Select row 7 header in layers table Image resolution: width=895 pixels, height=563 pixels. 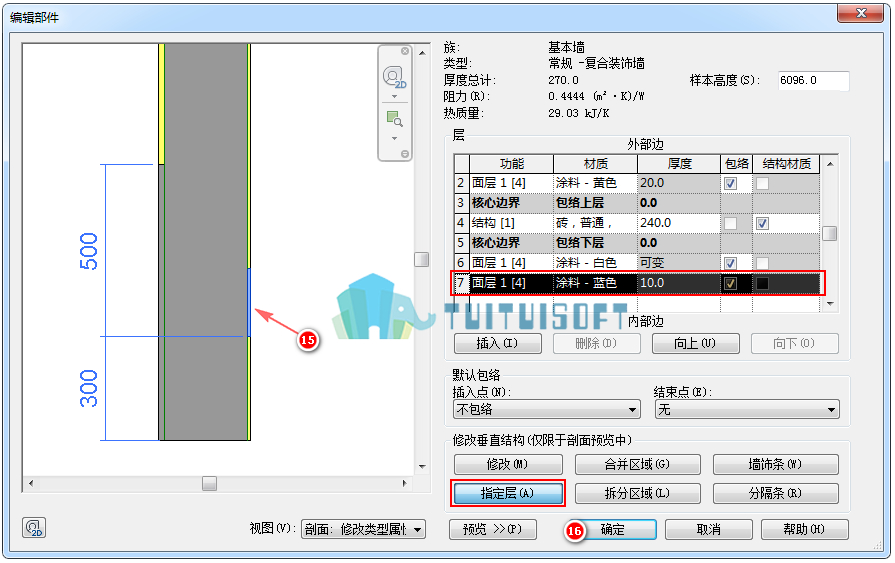(461, 283)
